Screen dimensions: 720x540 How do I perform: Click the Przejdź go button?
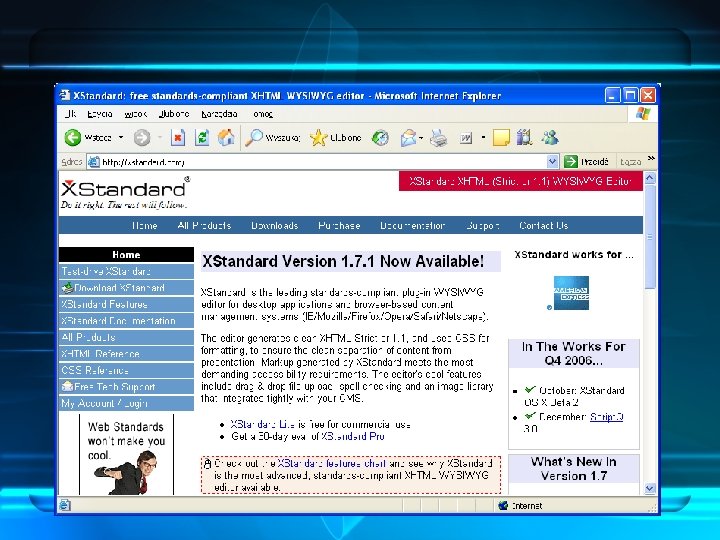click(x=586, y=162)
